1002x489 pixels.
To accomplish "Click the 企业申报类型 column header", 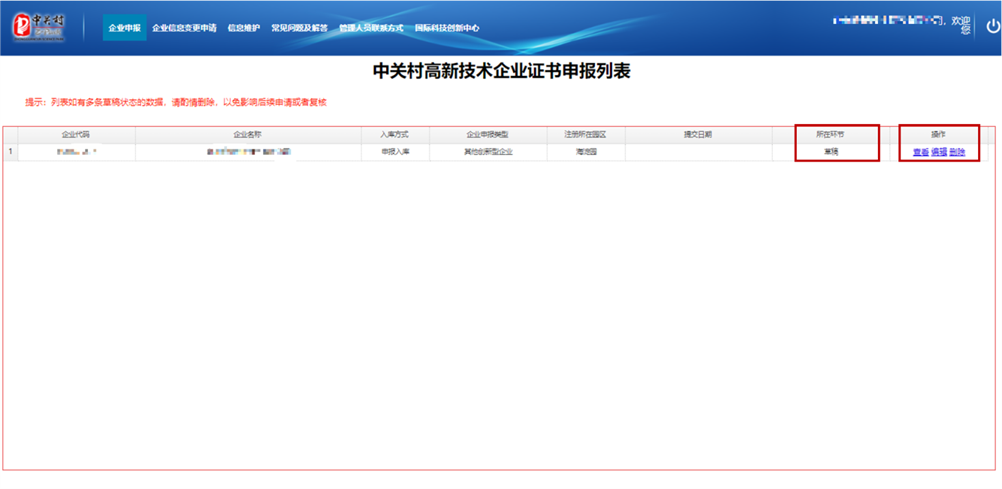I will pos(488,135).
